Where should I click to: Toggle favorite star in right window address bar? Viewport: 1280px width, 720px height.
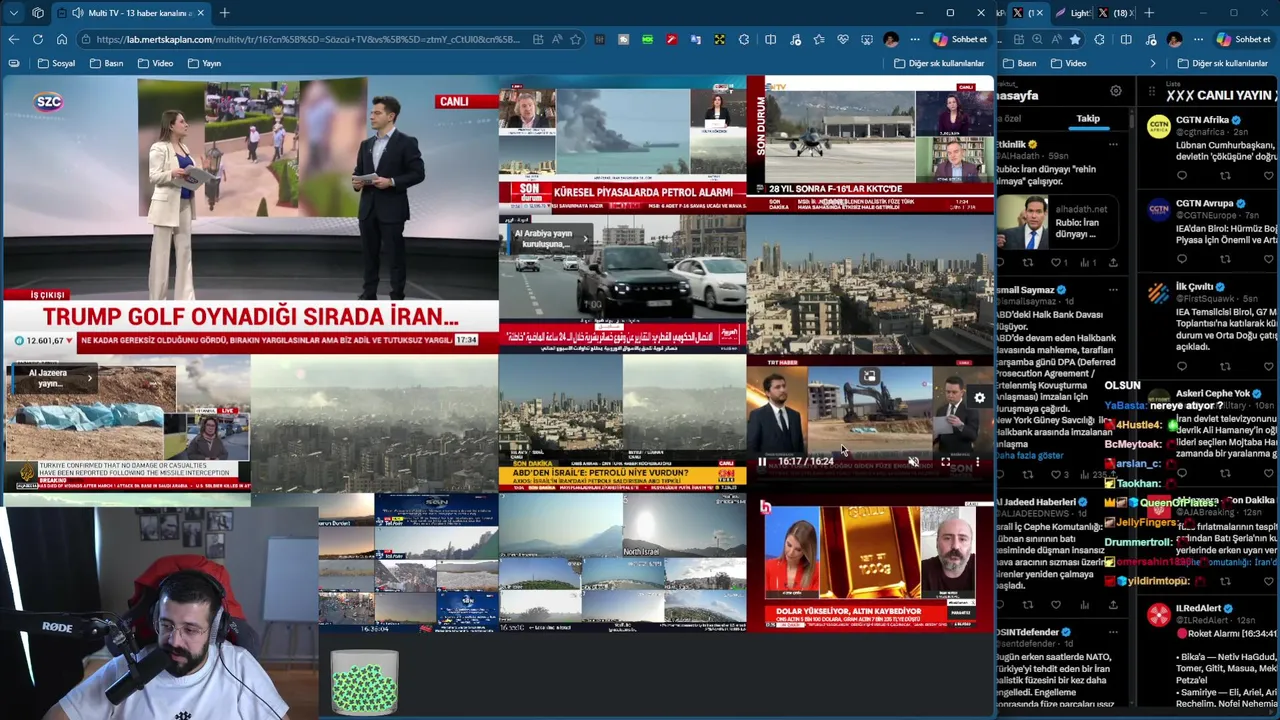point(1075,39)
